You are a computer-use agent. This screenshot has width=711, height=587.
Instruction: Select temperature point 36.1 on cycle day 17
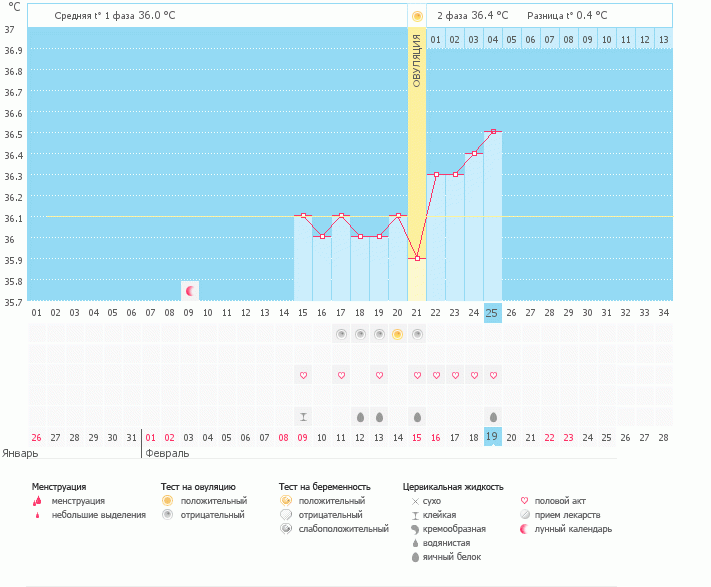pyautogui.click(x=341, y=215)
